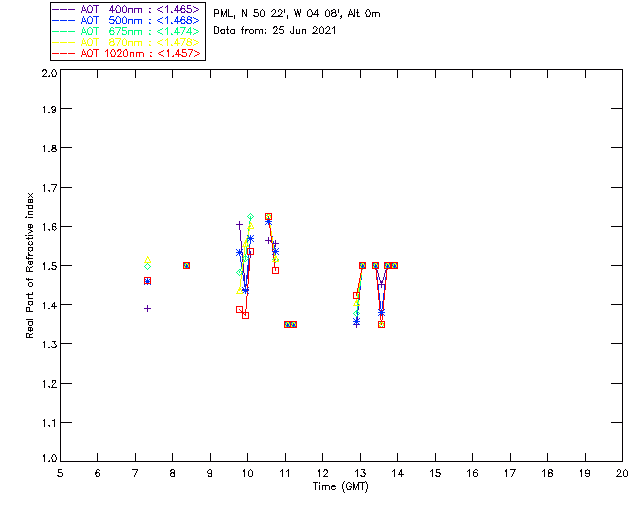The image size is (640, 512).
Task: Click the x-axis tick label '7'
Action: 135,473
